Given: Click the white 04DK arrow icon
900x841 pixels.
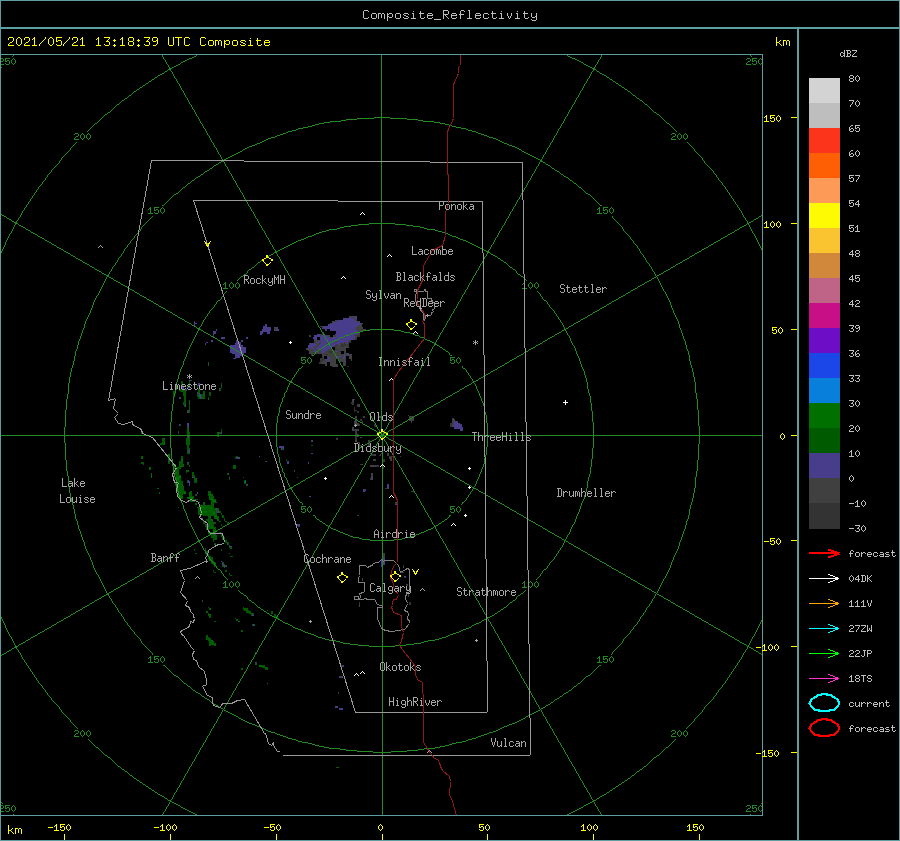Looking at the screenshot, I should click(x=824, y=578).
